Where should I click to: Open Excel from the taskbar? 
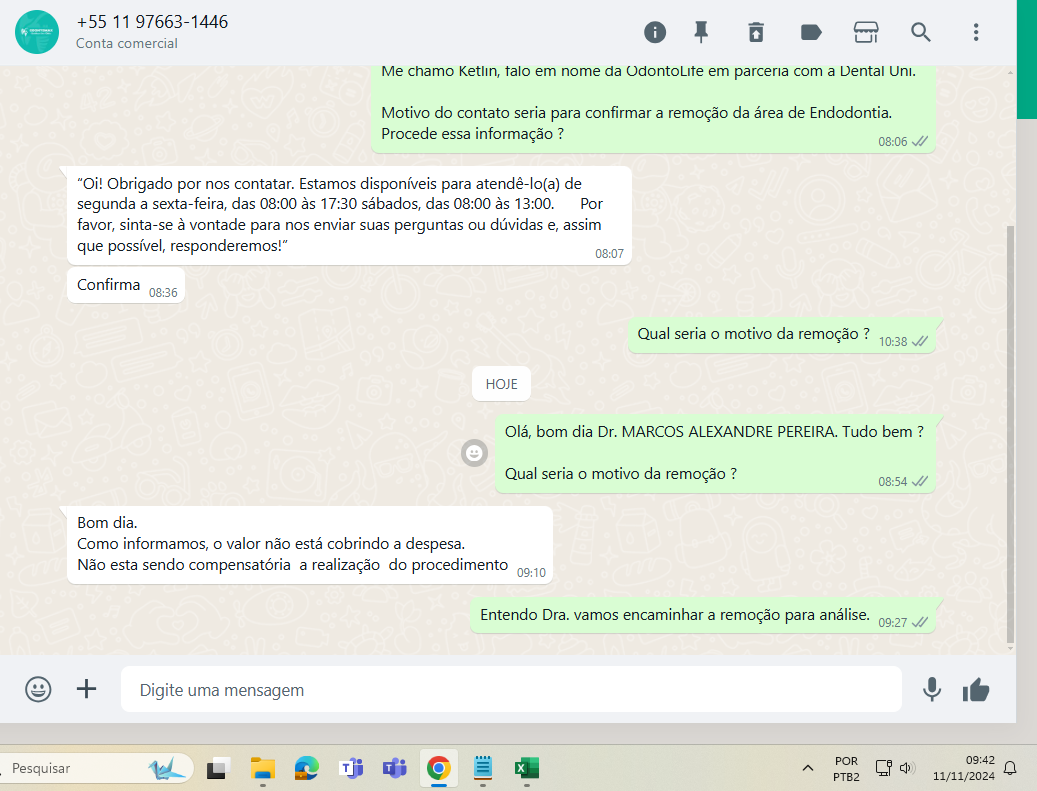pos(526,768)
